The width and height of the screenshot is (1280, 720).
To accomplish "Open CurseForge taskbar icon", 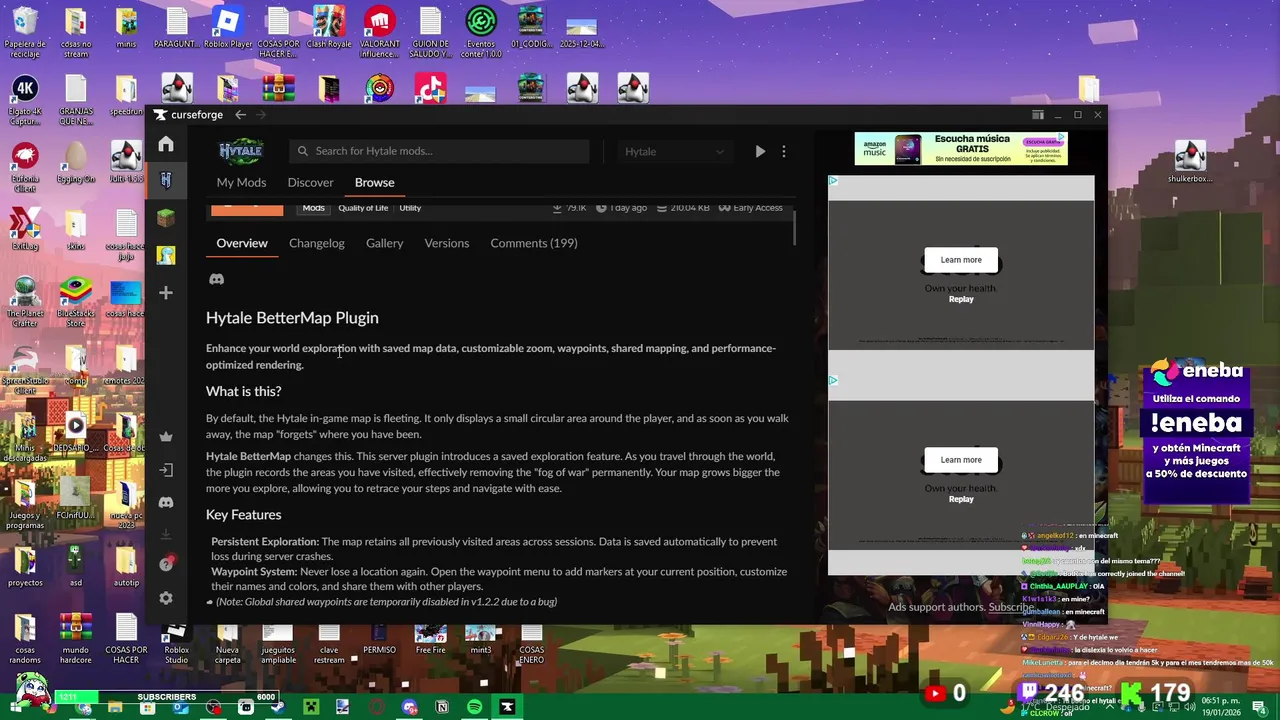I will [x=507, y=707].
